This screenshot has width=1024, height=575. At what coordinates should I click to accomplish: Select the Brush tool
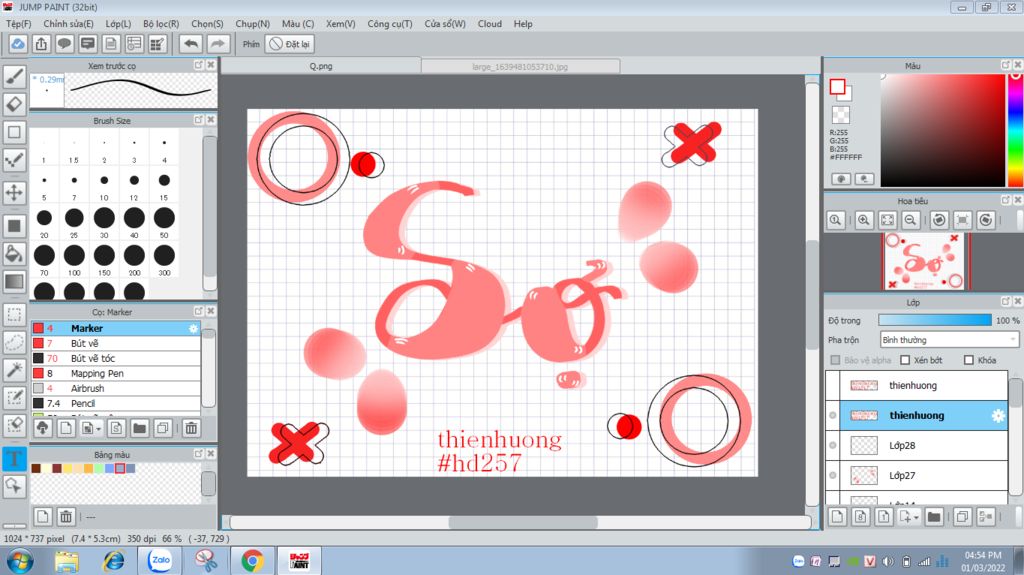[x=14, y=76]
